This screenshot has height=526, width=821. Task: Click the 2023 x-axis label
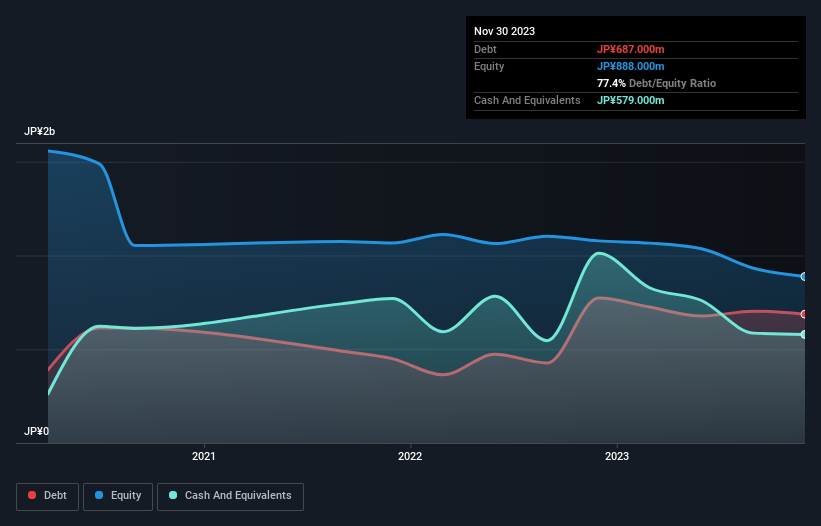[617, 456]
